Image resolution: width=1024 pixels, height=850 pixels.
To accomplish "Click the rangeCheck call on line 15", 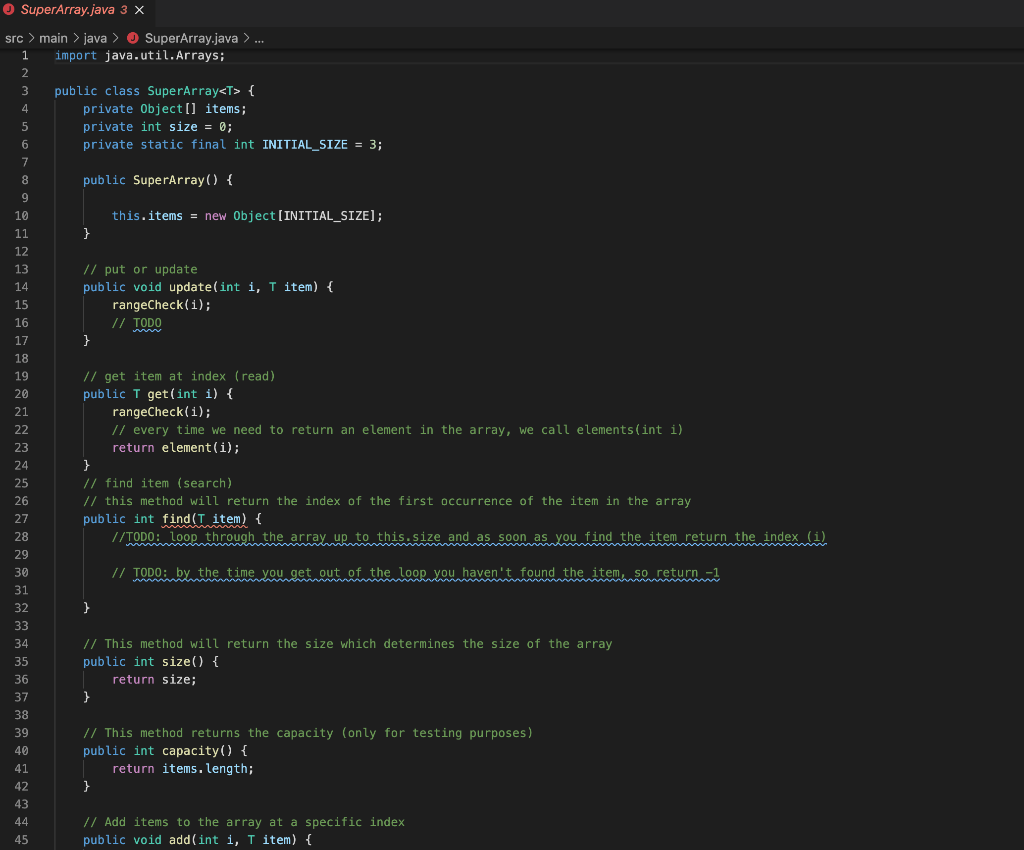I will pos(146,304).
